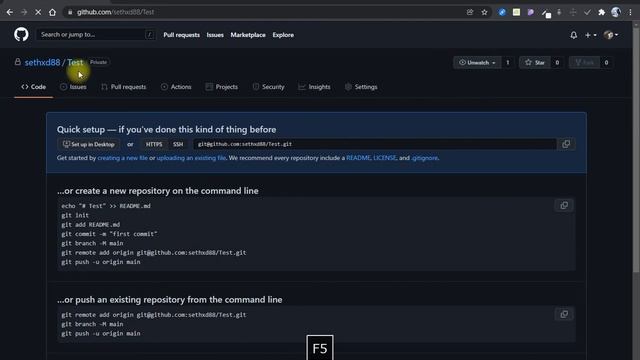Click the share page icon in address bar

tap(470, 12)
